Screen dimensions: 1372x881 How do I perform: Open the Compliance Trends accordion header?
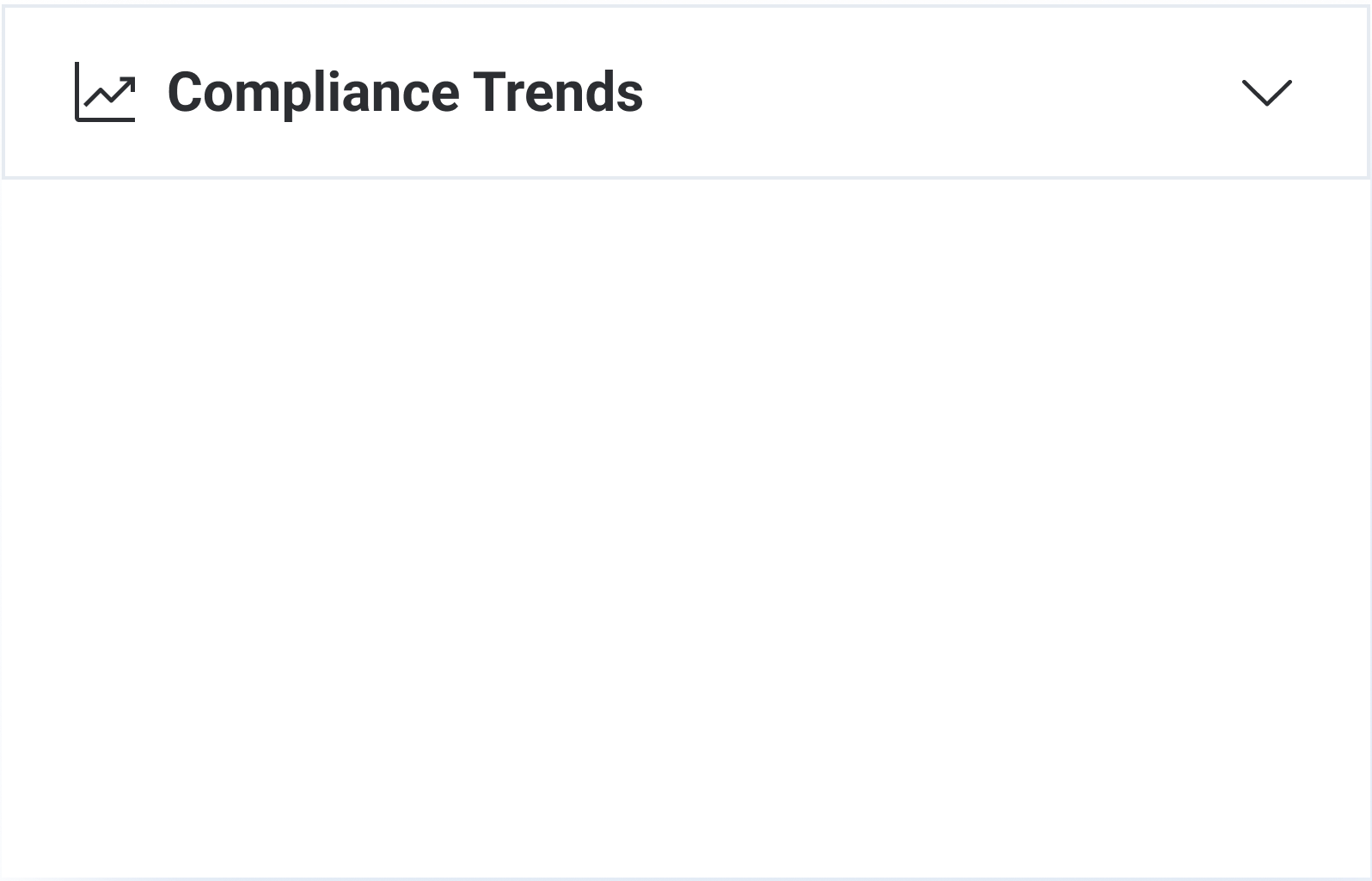point(686,92)
